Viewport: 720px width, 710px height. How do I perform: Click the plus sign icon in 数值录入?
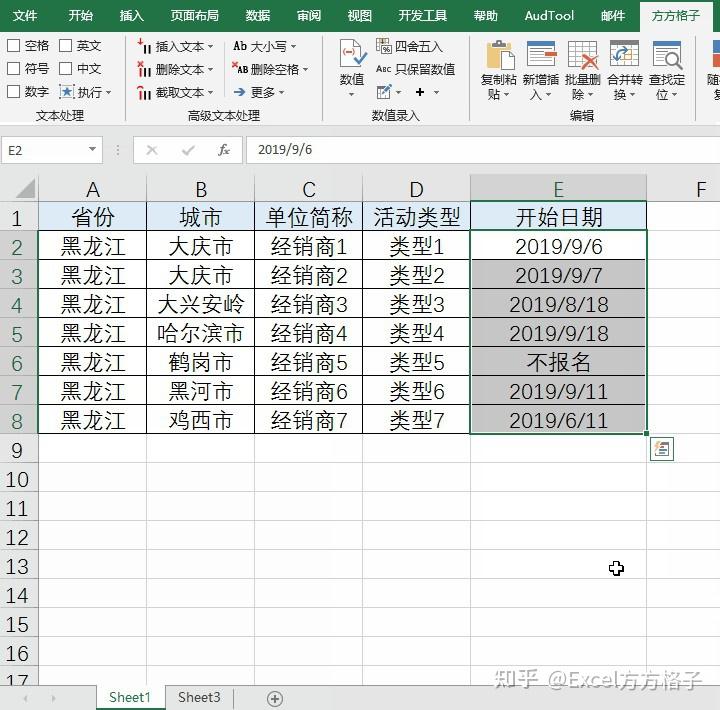coord(420,92)
